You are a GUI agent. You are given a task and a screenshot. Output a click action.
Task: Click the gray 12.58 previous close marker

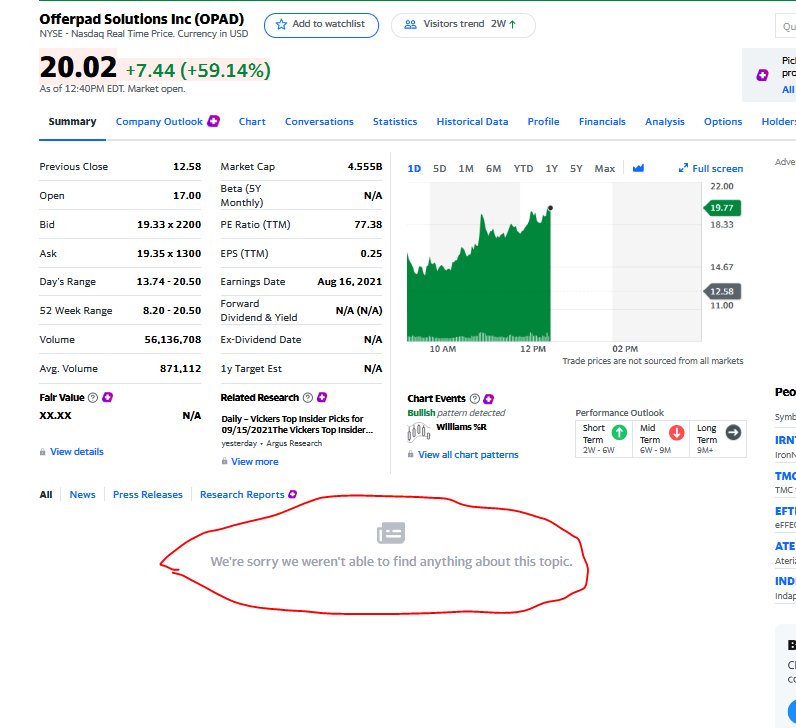(x=722, y=291)
